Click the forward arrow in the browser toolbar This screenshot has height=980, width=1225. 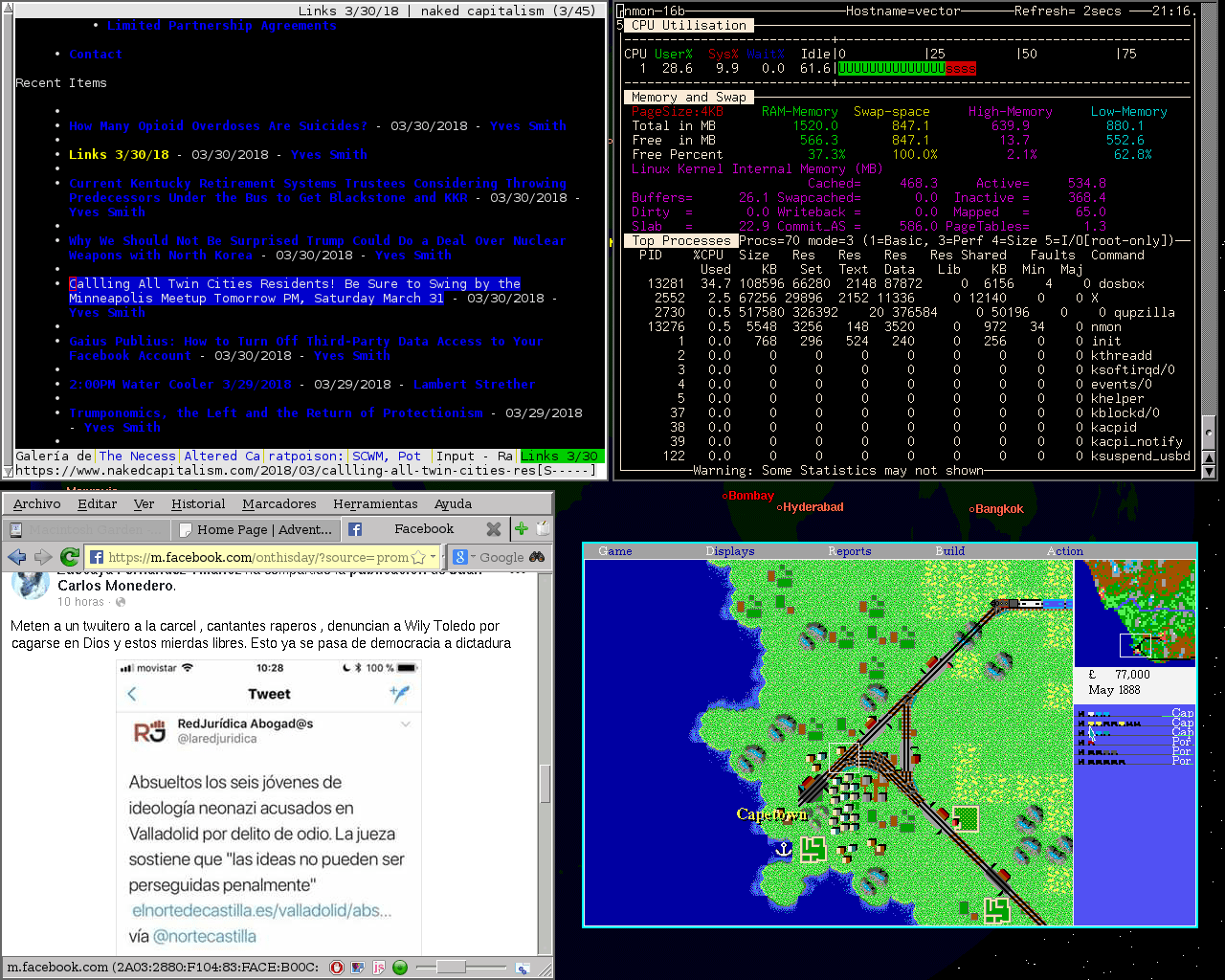pos(43,557)
